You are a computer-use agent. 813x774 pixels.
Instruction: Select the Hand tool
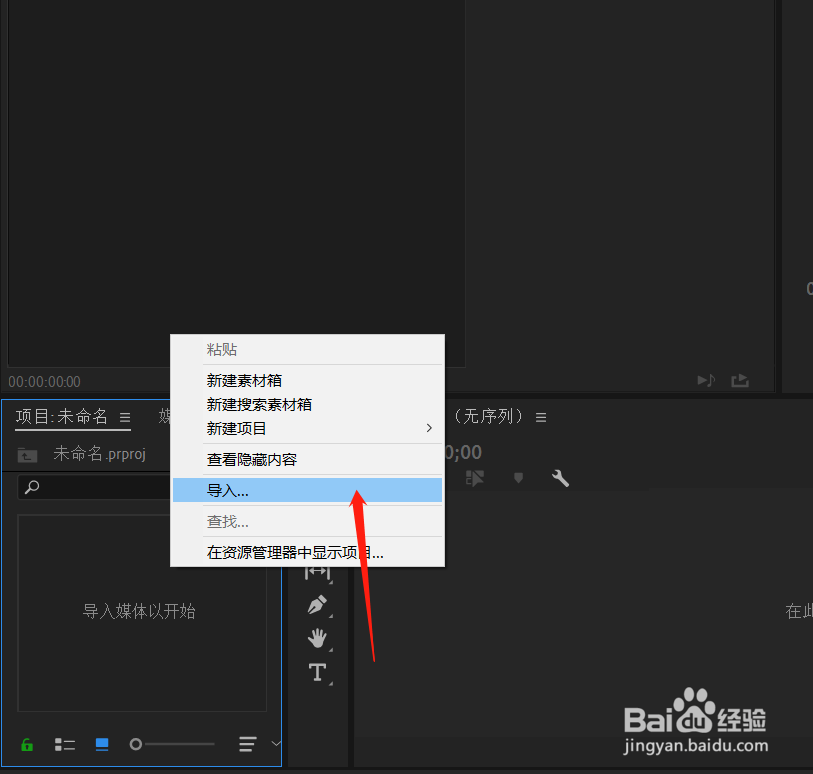click(x=317, y=638)
